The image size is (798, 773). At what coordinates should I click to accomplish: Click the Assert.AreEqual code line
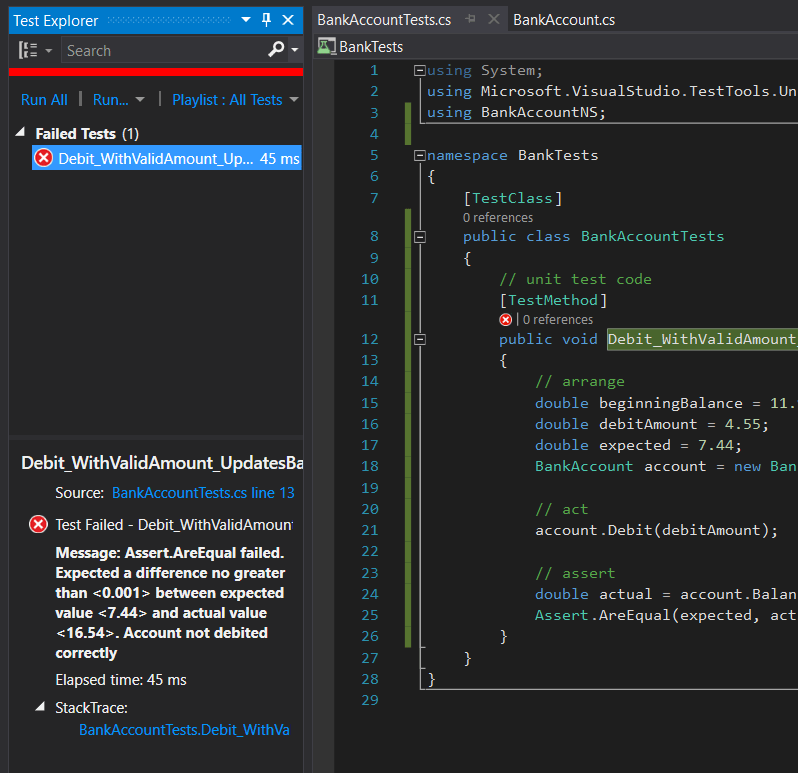(x=666, y=615)
